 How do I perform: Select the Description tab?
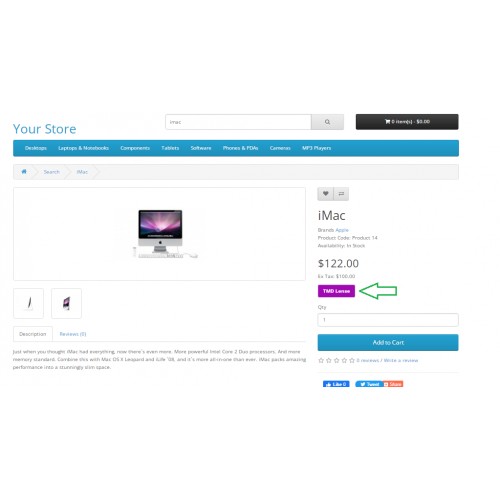33,334
